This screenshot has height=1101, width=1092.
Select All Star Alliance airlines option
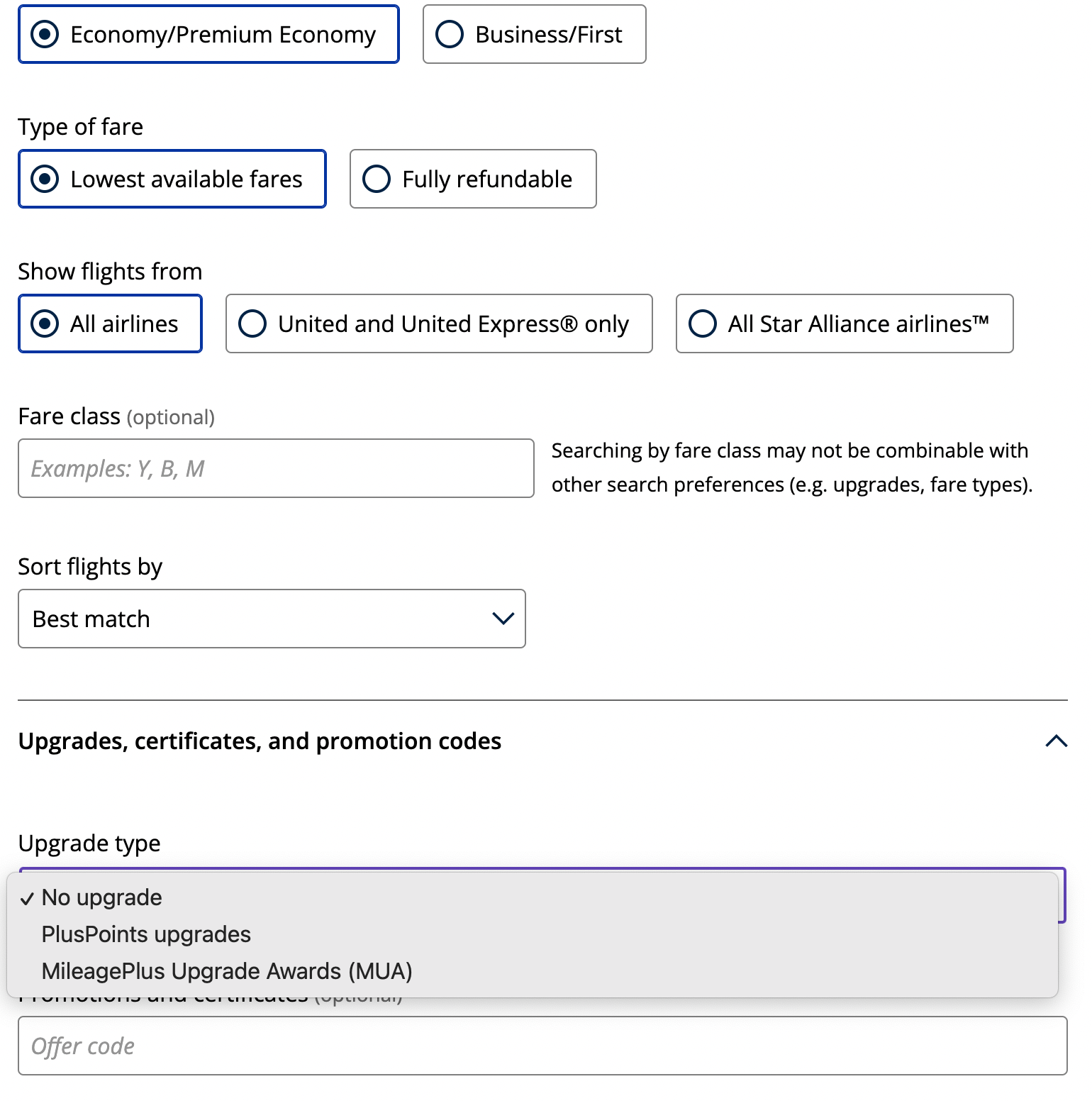(x=703, y=324)
